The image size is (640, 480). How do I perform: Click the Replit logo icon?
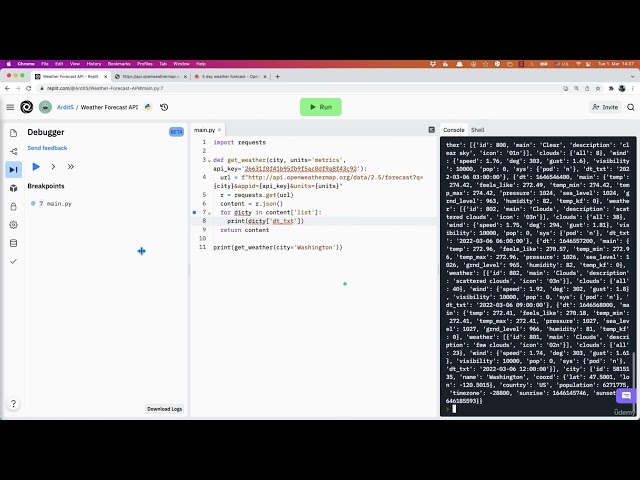[x=27, y=107]
